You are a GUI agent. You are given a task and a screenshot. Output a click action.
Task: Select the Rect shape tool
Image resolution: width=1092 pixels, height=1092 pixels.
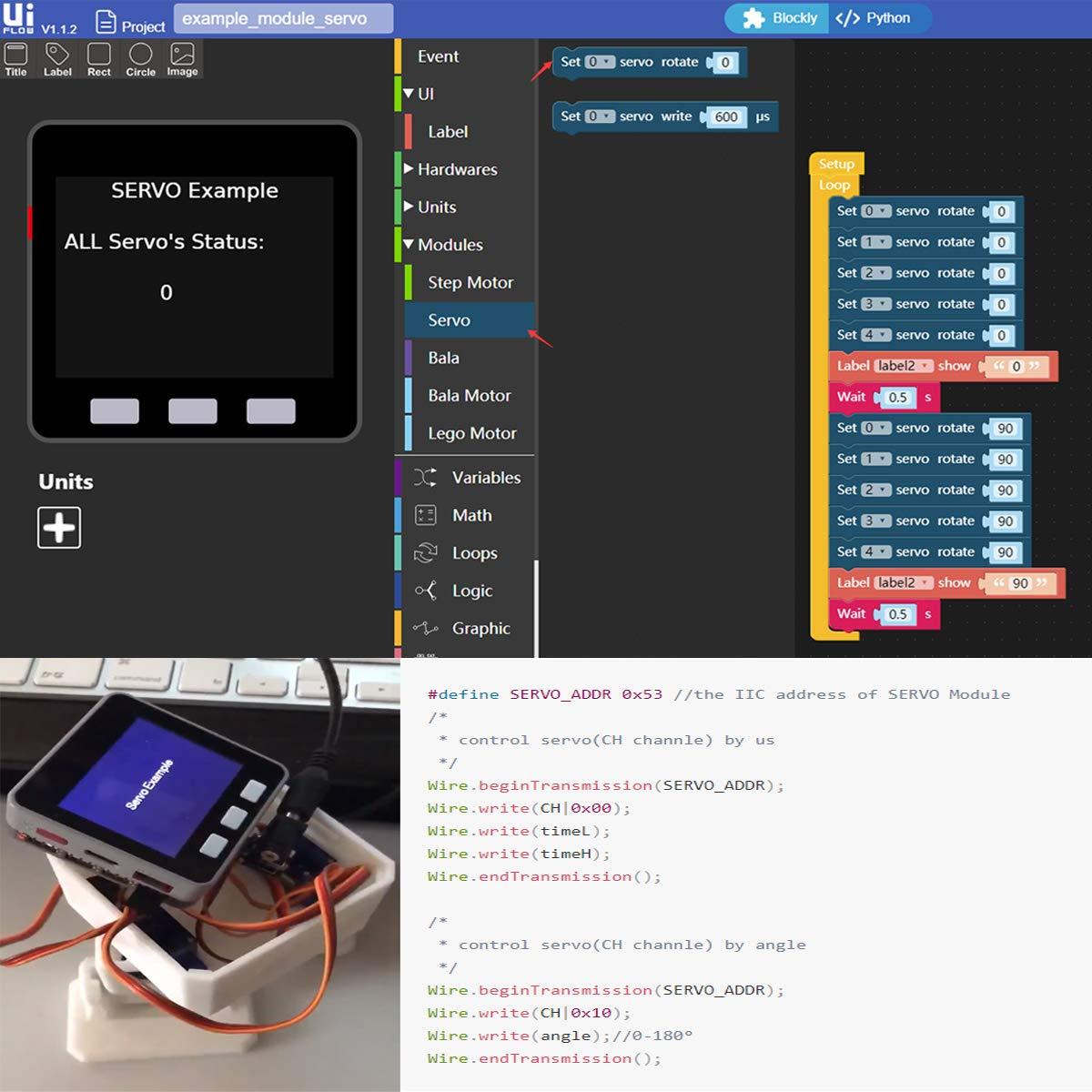[99, 59]
